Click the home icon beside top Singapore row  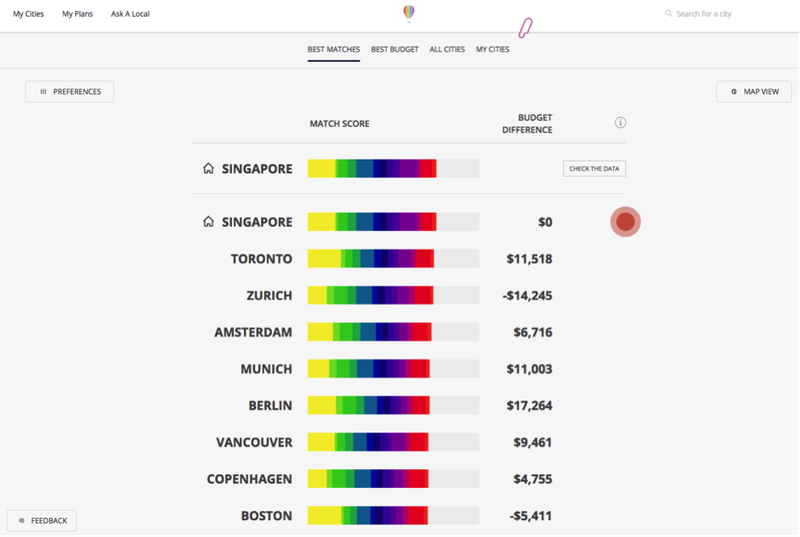point(208,168)
